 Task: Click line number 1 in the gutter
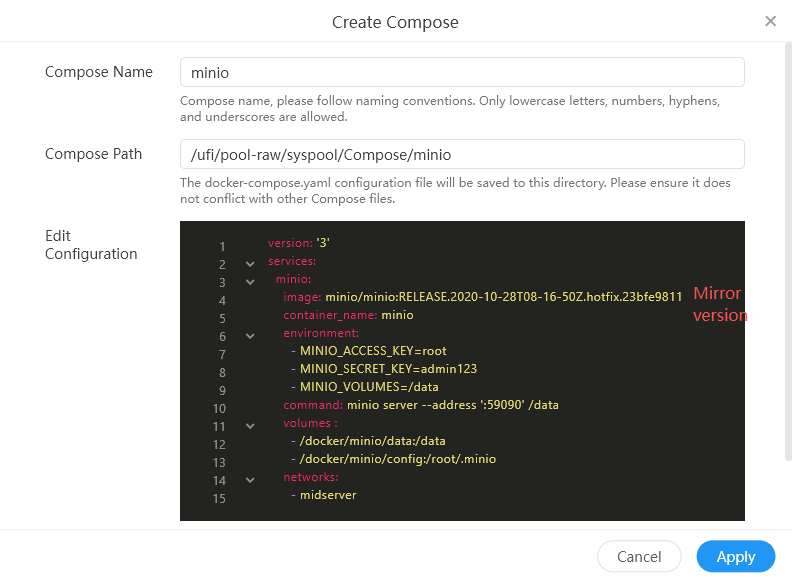click(x=222, y=247)
